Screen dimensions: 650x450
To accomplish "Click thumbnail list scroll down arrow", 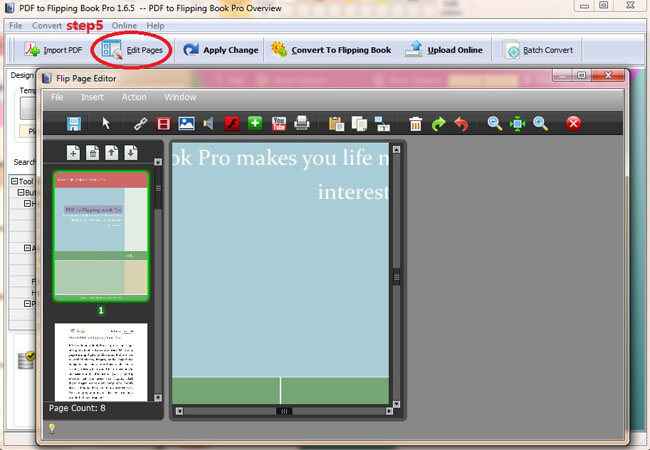I will (x=158, y=398).
